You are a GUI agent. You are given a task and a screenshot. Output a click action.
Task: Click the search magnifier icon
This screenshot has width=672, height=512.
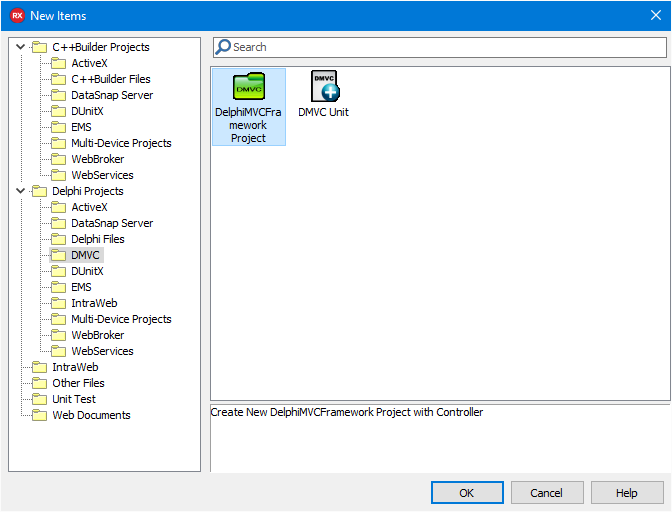click(x=223, y=47)
